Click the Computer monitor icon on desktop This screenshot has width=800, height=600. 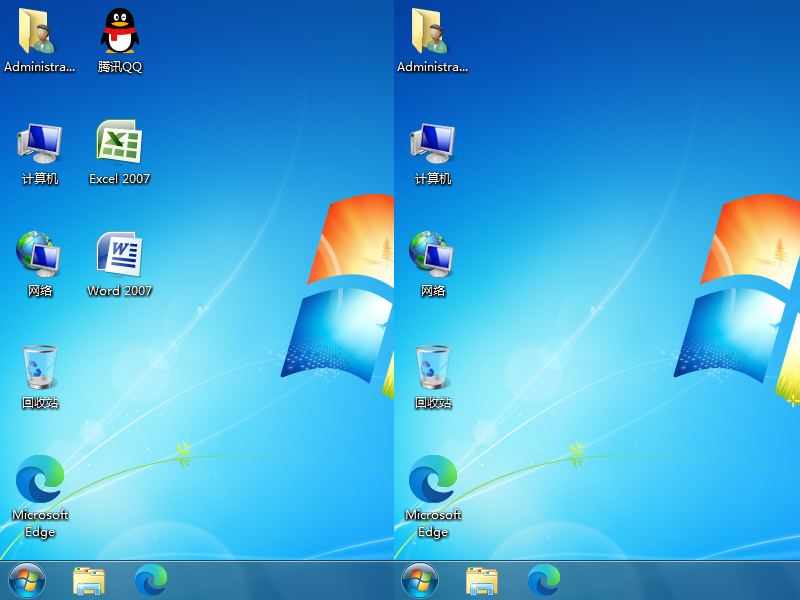coord(40,140)
